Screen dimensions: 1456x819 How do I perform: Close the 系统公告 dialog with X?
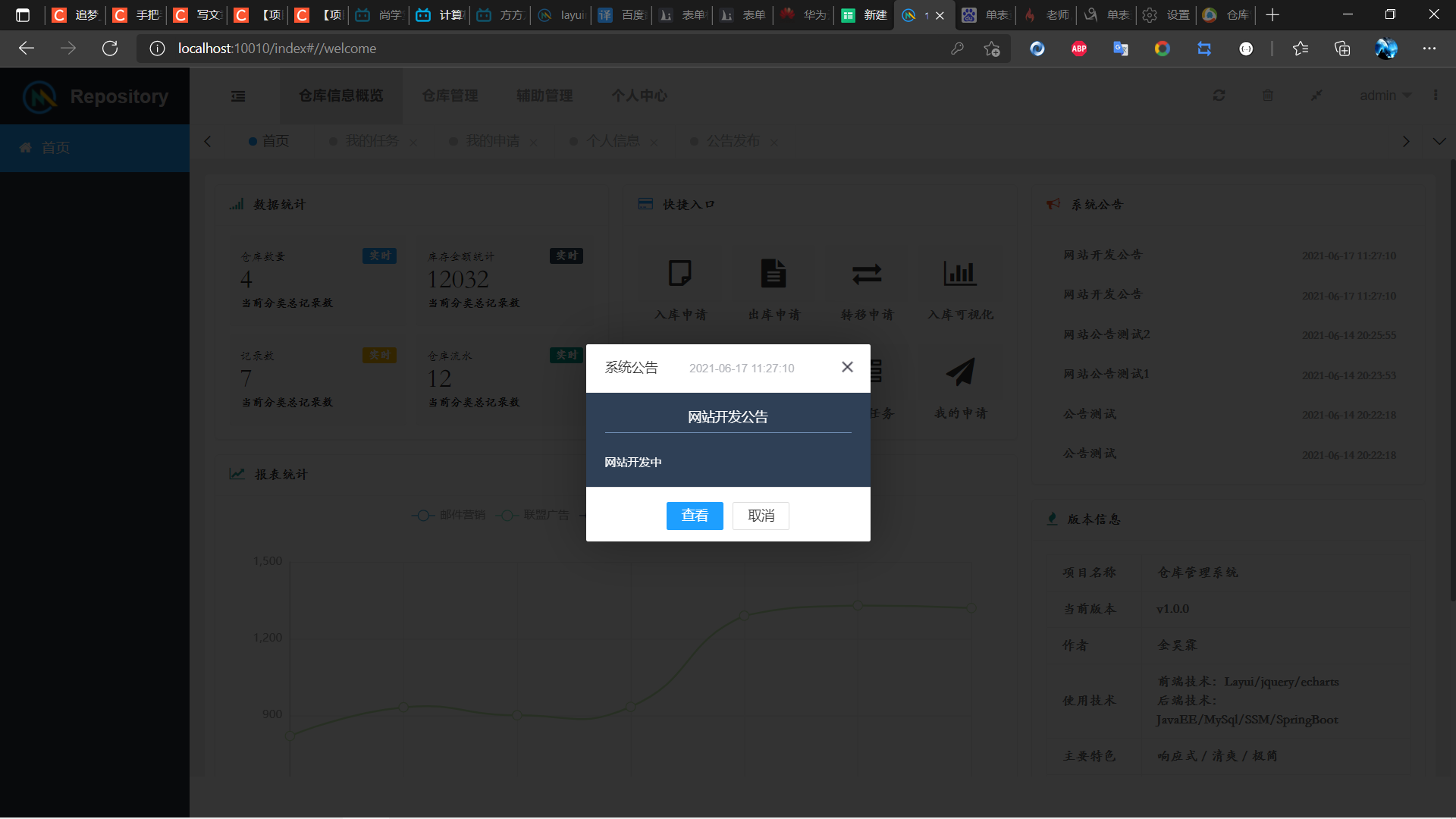(847, 367)
